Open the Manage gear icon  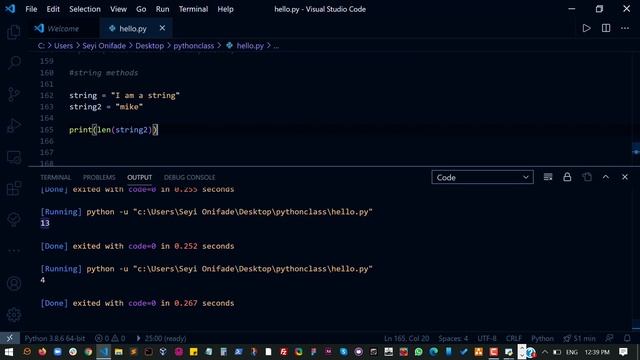pos(14,315)
